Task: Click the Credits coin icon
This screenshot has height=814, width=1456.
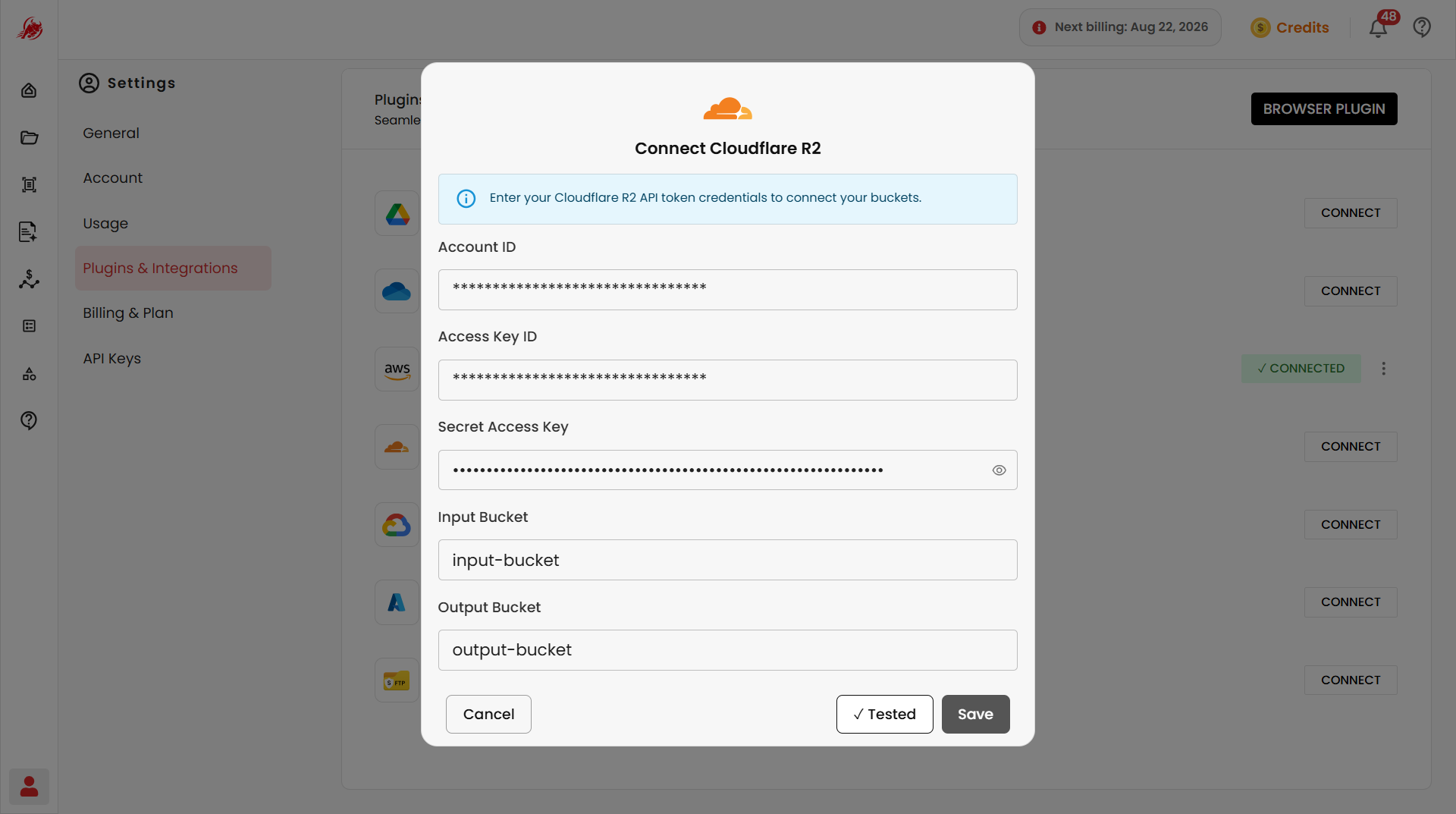Action: pyautogui.click(x=1260, y=28)
